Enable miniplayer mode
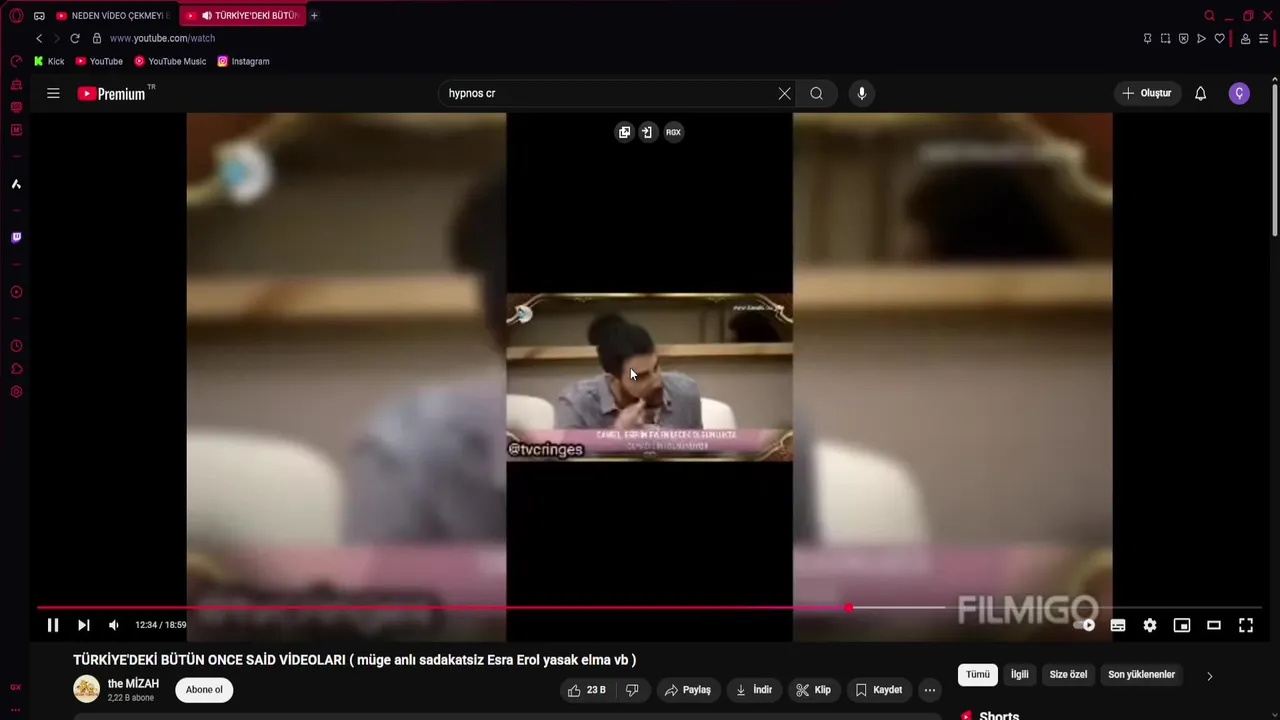The width and height of the screenshot is (1280, 720). tap(1182, 625)
